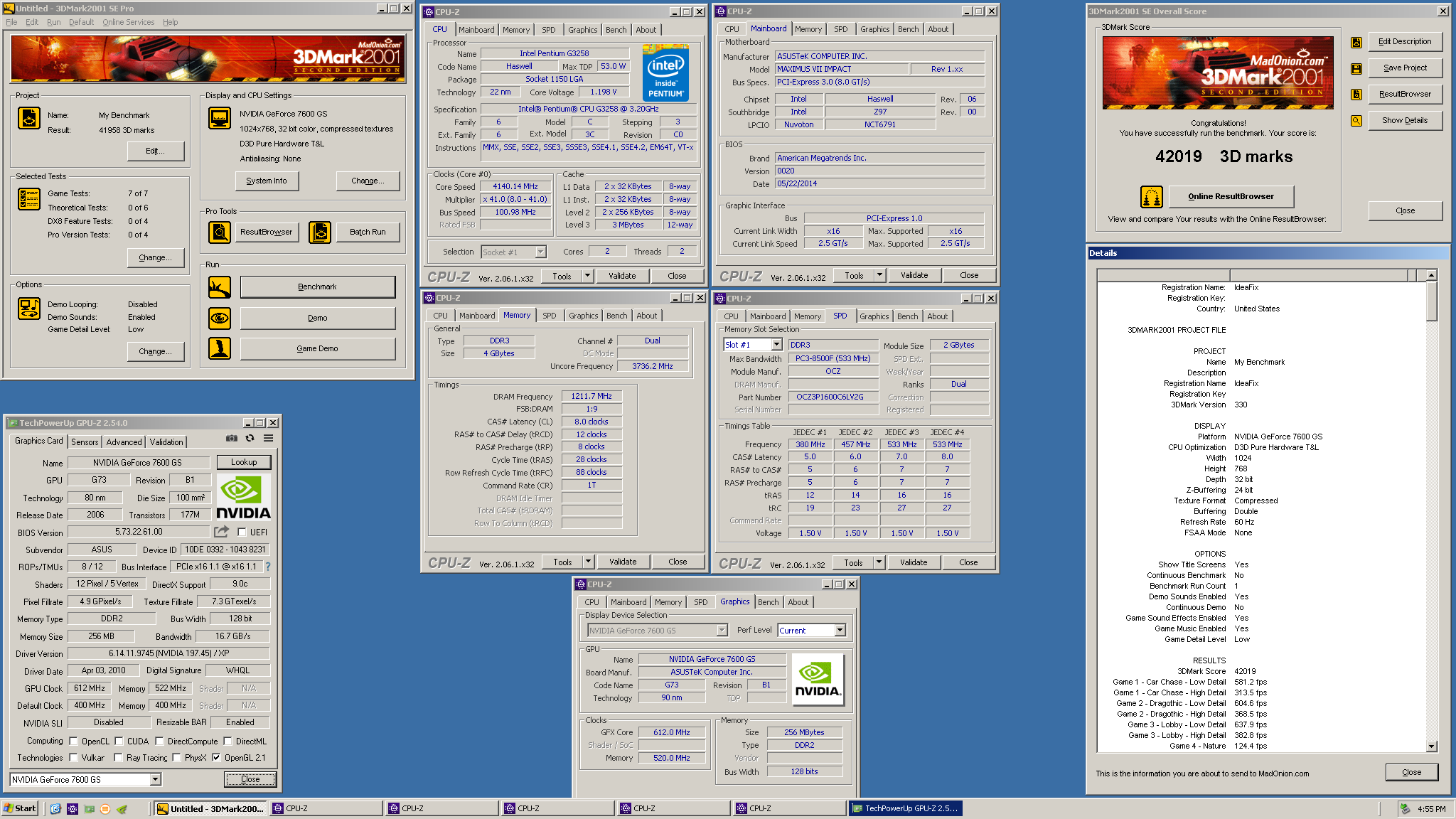Expand Tools arrow in CPU-Z CPU tab window
Viewport: 1456px width, 819px height.
point(587,276)
